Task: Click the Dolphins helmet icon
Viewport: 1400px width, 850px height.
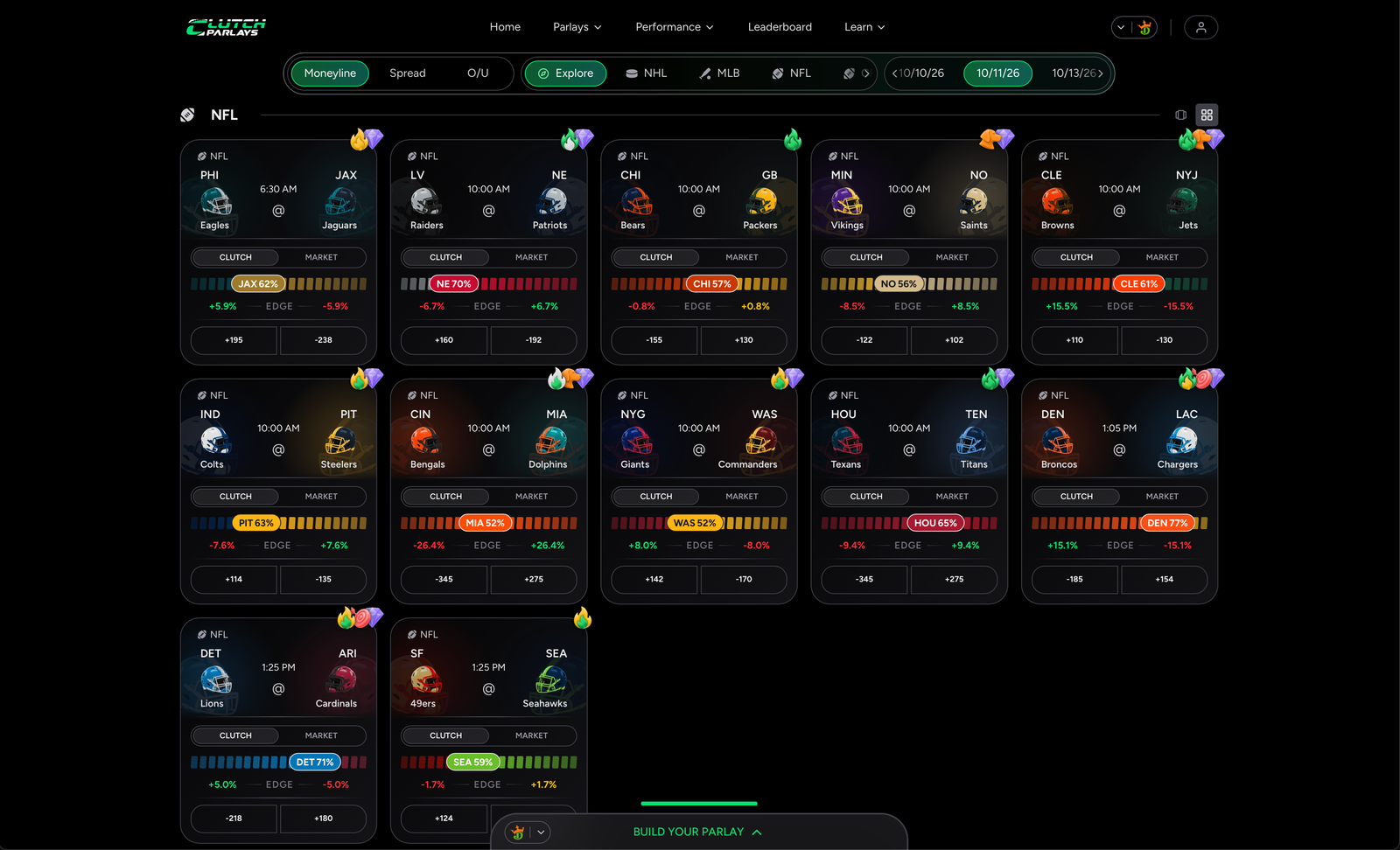Action: pyautogui.click(x=551, y=441)
